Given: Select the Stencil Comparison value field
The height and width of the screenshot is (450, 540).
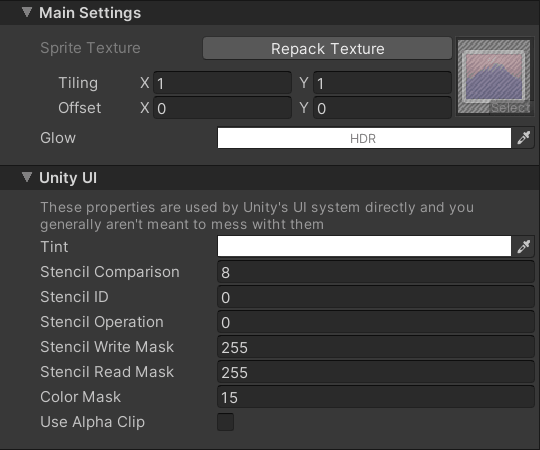Looking at the screenshot, I should (376, 272).
